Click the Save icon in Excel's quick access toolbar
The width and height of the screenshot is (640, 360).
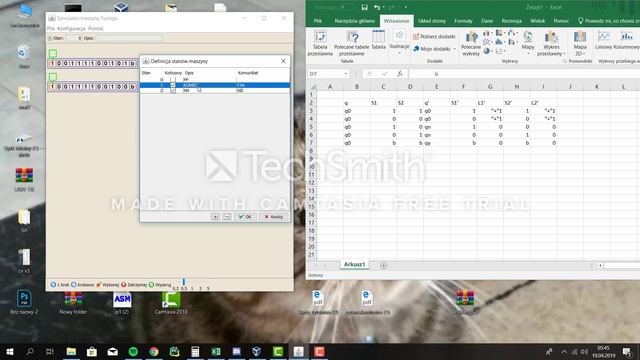pyautogui.click(x=364, y=7)
